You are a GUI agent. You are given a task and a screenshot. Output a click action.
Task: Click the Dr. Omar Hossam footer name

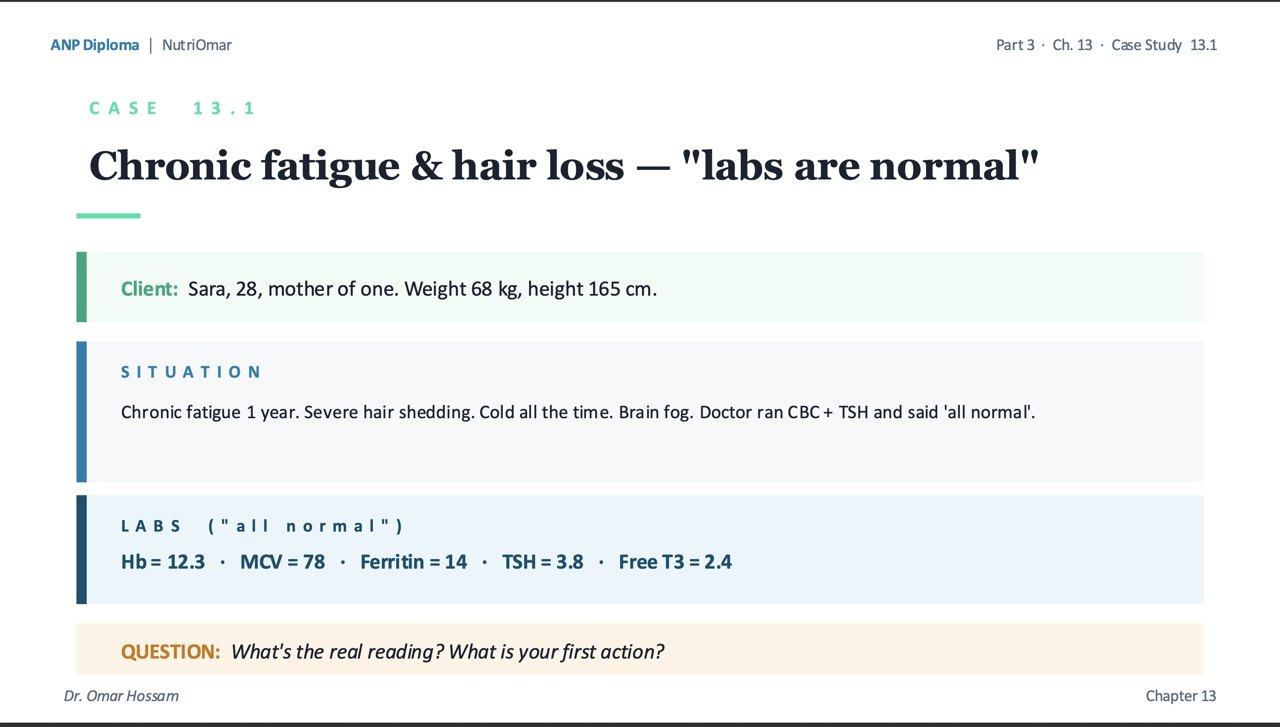click(121, 695)
